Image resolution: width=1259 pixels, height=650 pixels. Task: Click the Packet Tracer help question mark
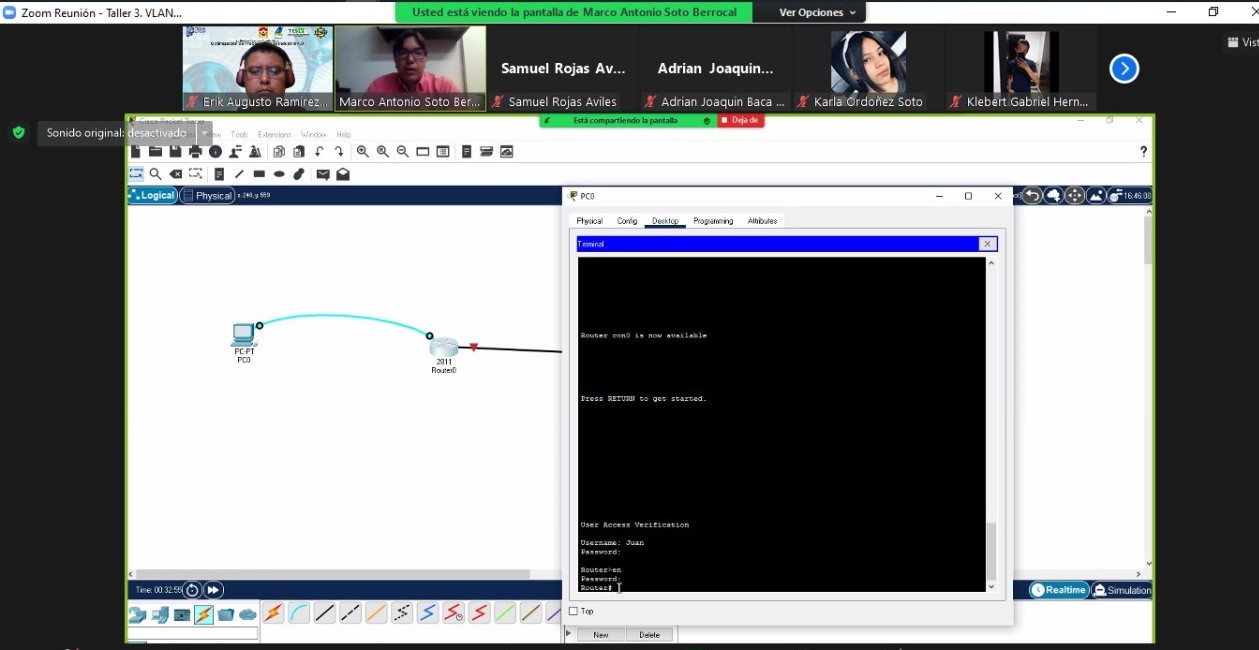(x=1143, y=152)
